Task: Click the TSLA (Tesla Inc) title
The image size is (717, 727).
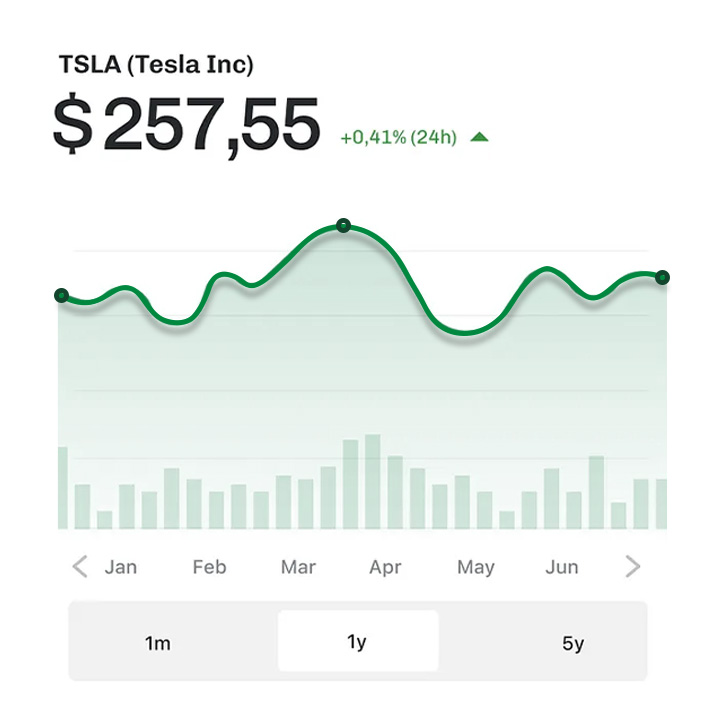Action: [156, 66]
